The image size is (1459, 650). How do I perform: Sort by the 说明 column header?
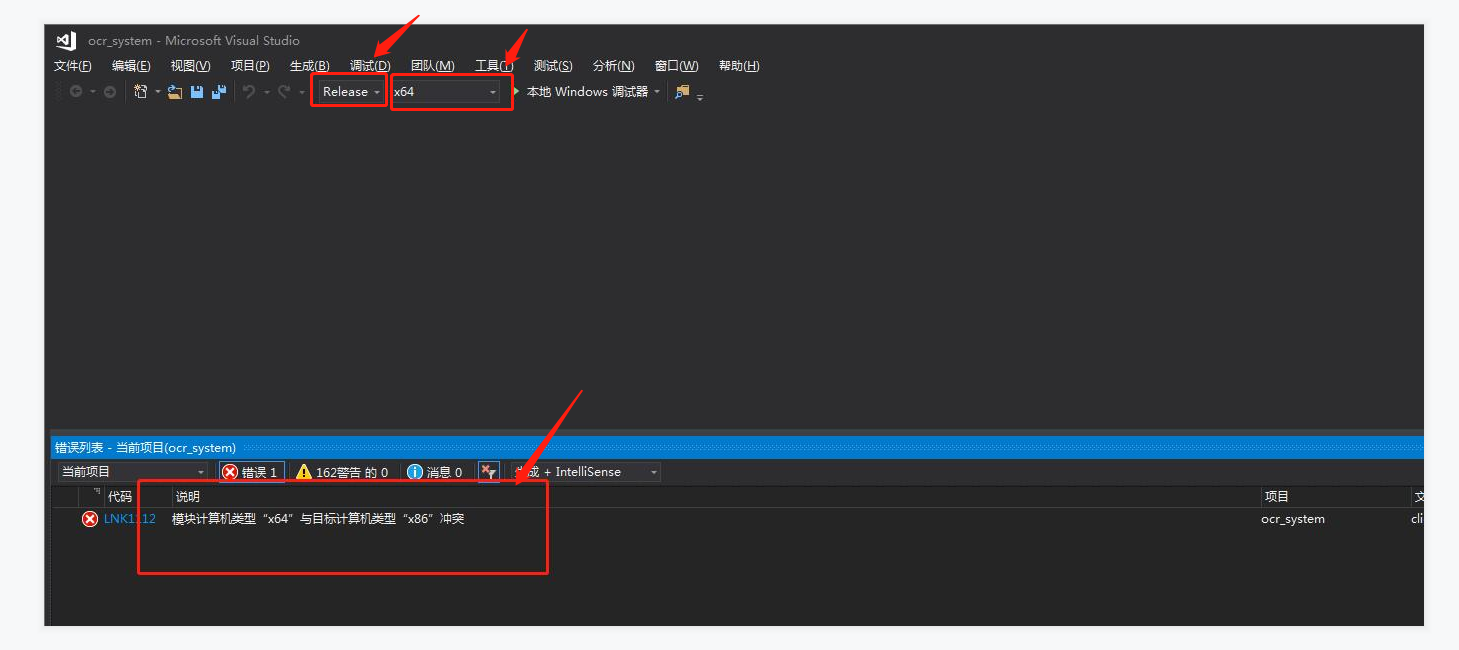coord(716,497)
